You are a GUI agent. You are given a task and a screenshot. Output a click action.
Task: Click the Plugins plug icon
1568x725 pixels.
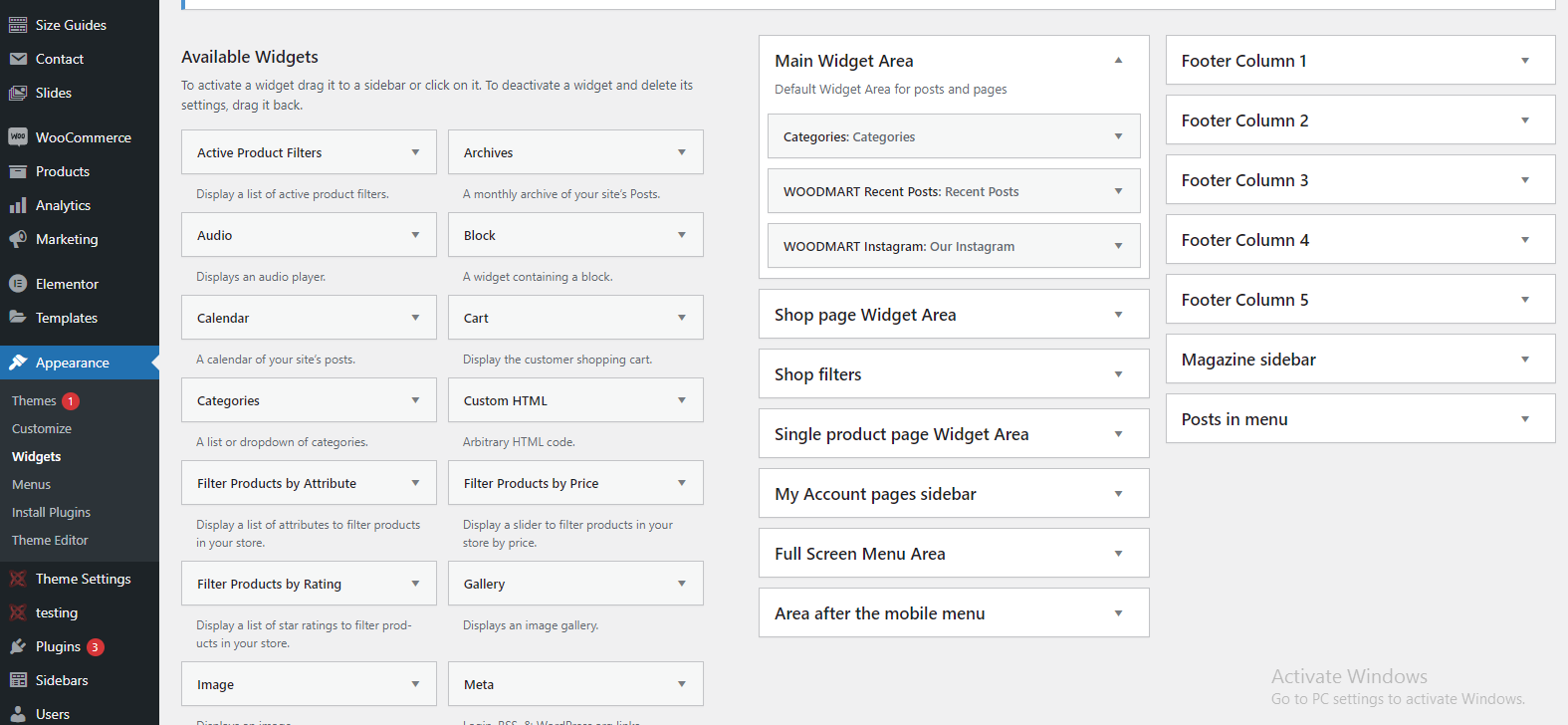(18, 646)
